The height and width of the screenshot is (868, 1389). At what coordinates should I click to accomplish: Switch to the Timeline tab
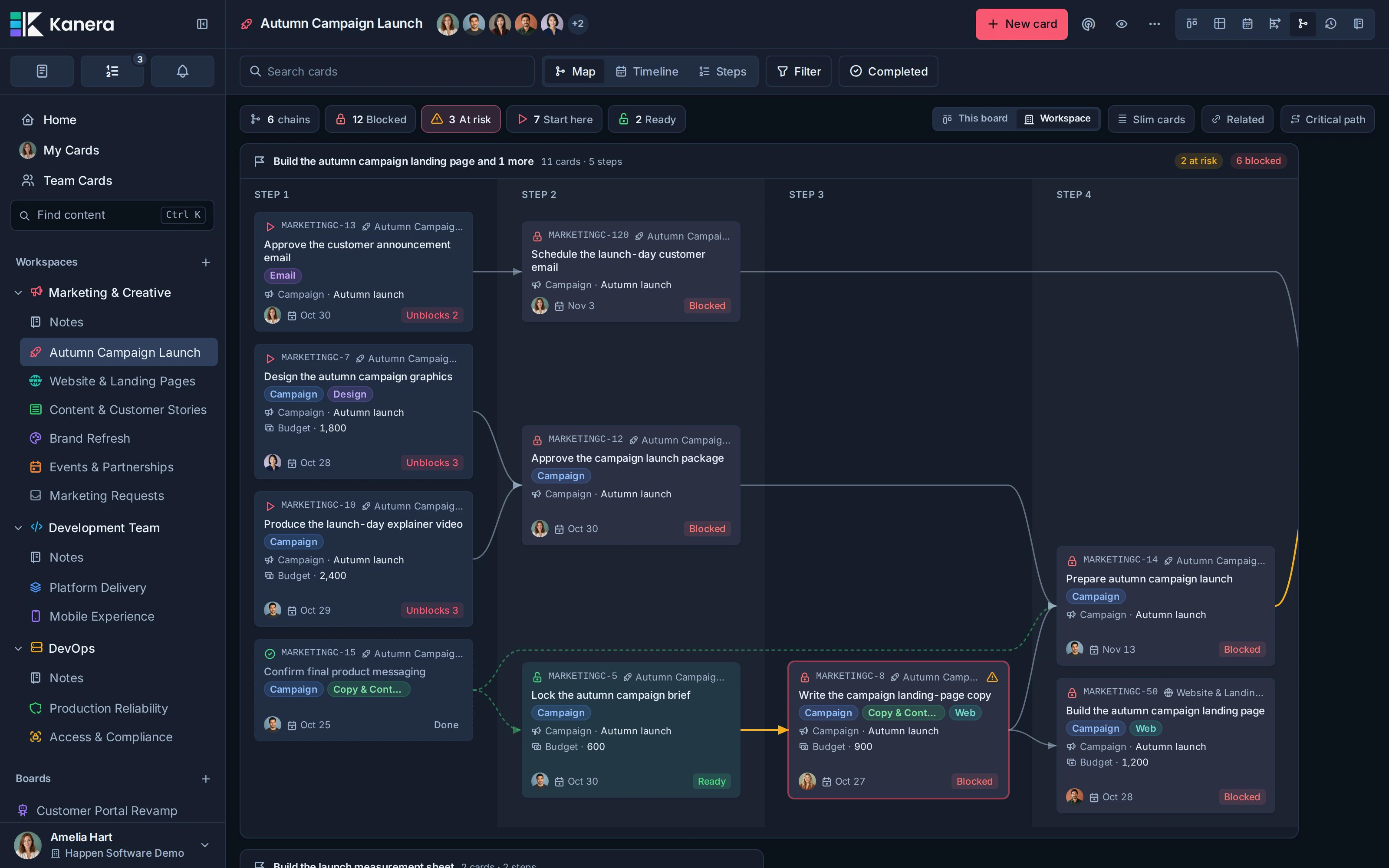[x=647, y=71]
